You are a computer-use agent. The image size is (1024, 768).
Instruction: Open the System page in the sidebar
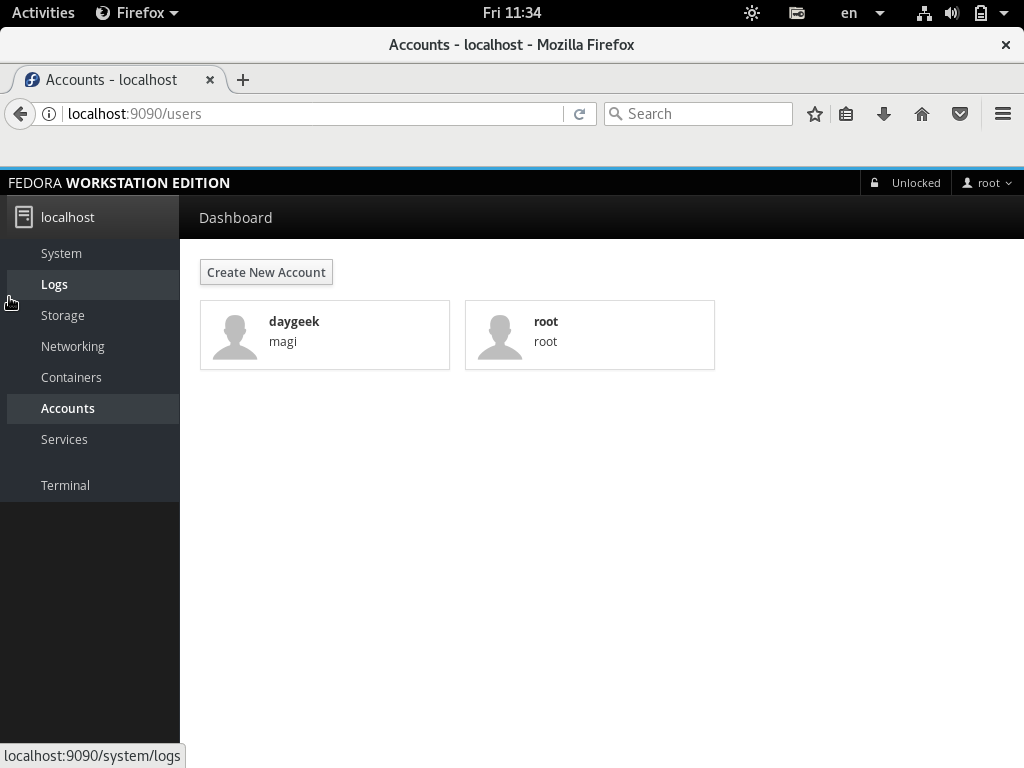pos(61,253)
